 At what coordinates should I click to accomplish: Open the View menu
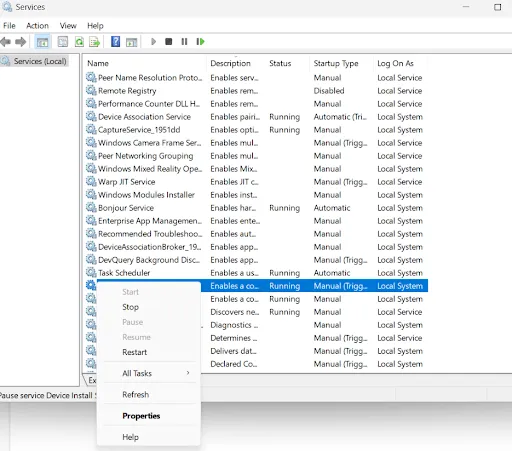(x=68, y=26)
